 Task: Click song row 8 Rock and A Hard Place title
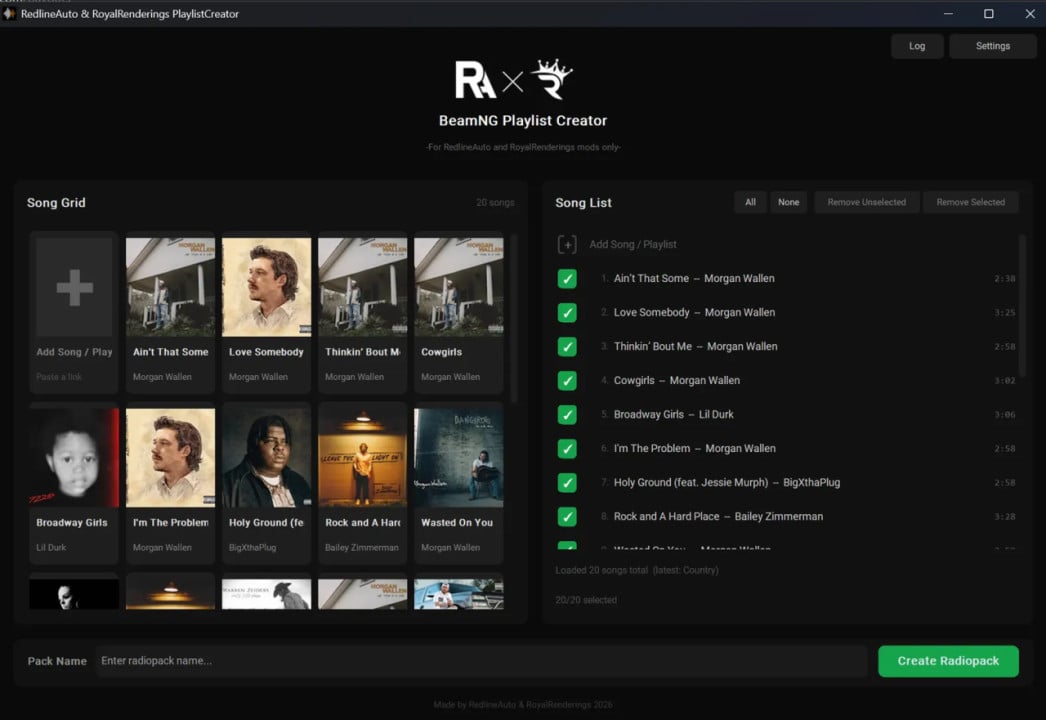coord(718,516)
